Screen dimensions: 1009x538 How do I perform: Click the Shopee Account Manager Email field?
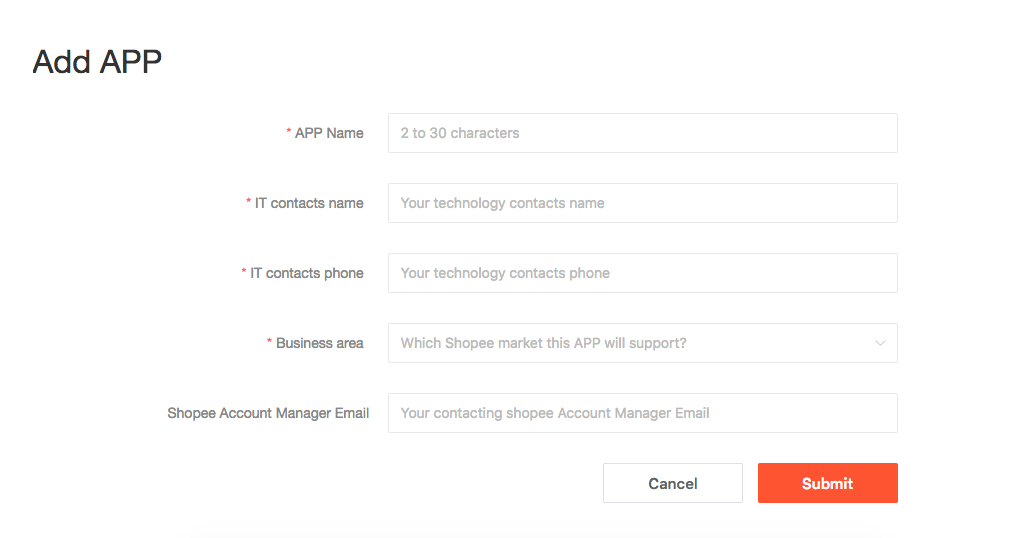pyautogui.click(x=642, y=413)
